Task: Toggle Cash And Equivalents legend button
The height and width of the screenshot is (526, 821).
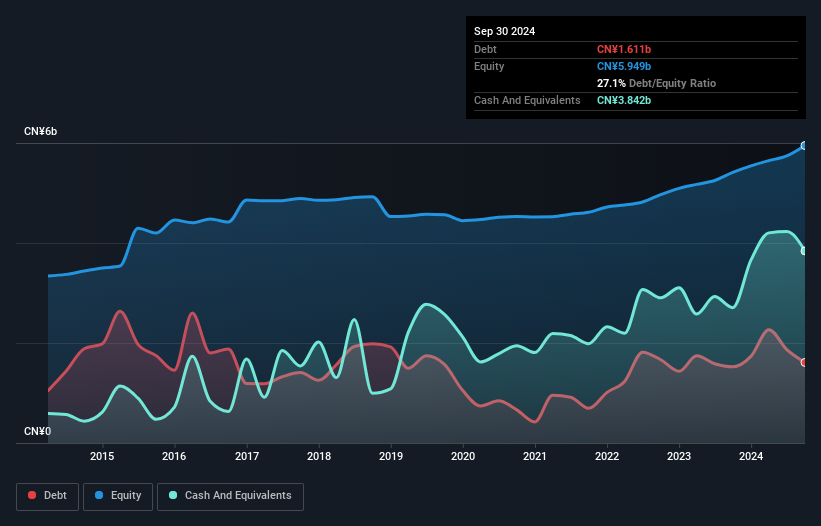Action: point(230,496)
